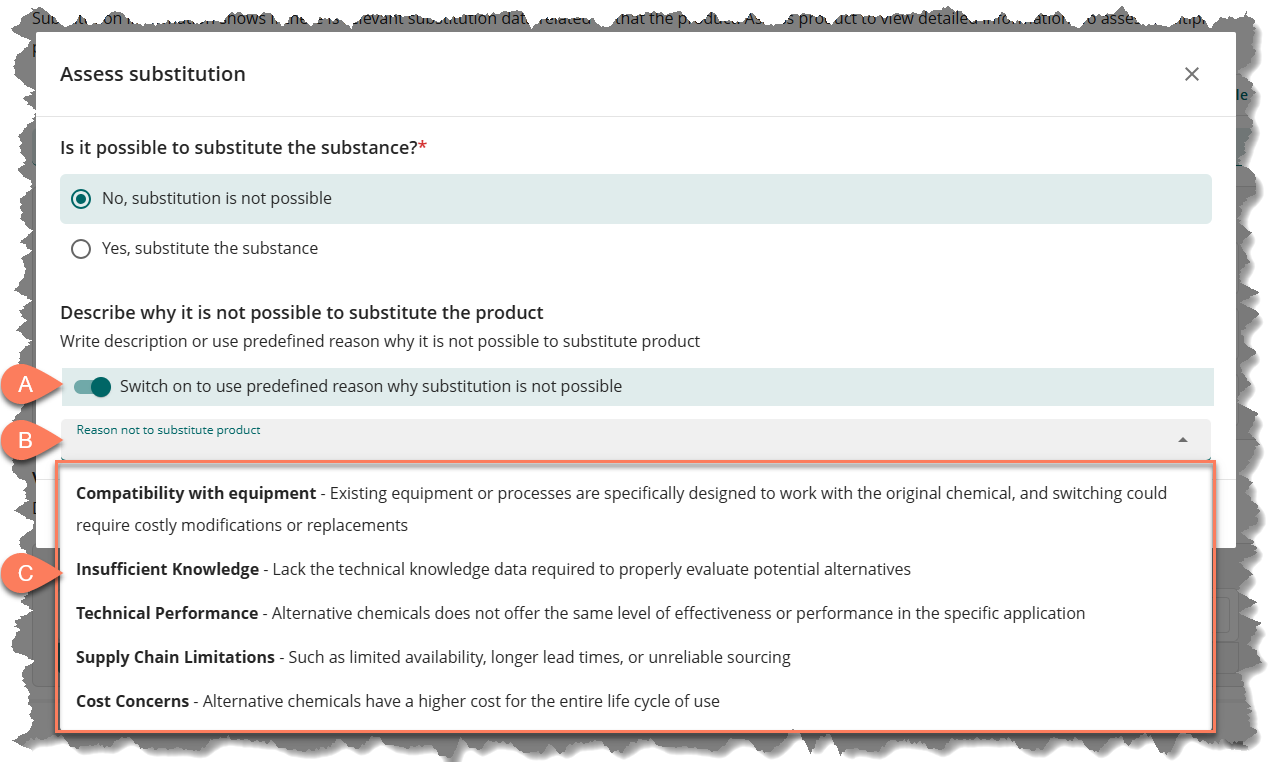Pick the "Insufficient Knowledge" option

pos(167,569)
